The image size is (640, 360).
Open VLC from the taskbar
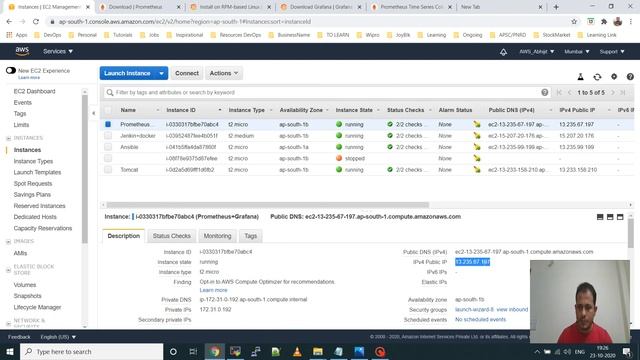(297, 351)
